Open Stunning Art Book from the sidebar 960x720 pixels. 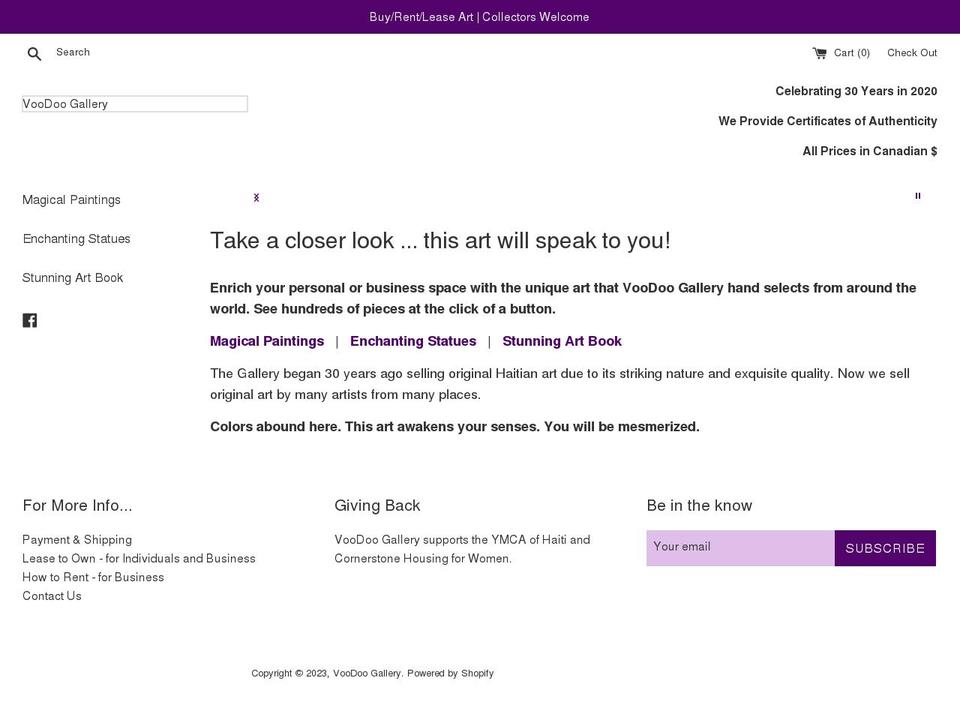point(73,277)
